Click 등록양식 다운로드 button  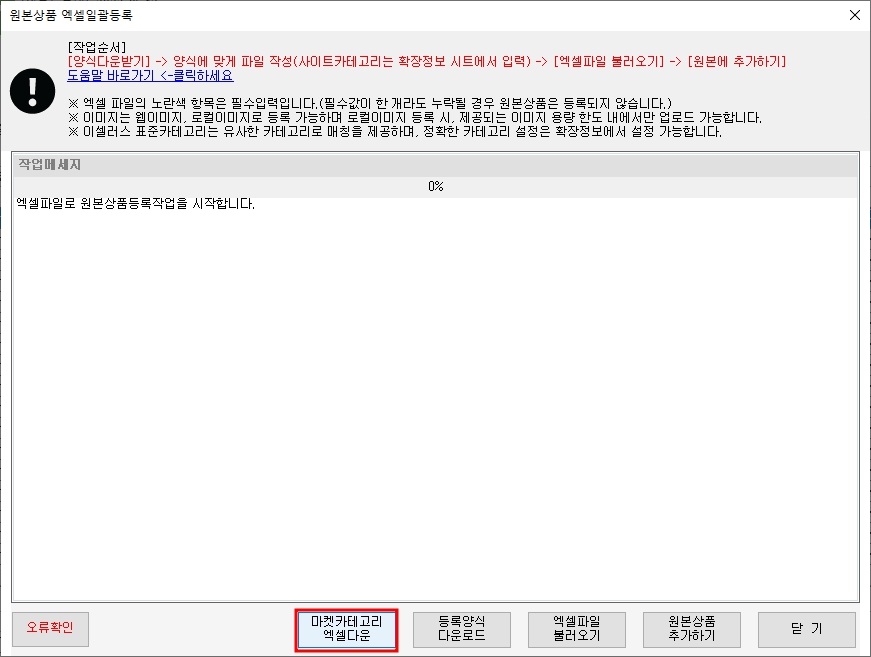pyautogui.click(x=462, y=629)
